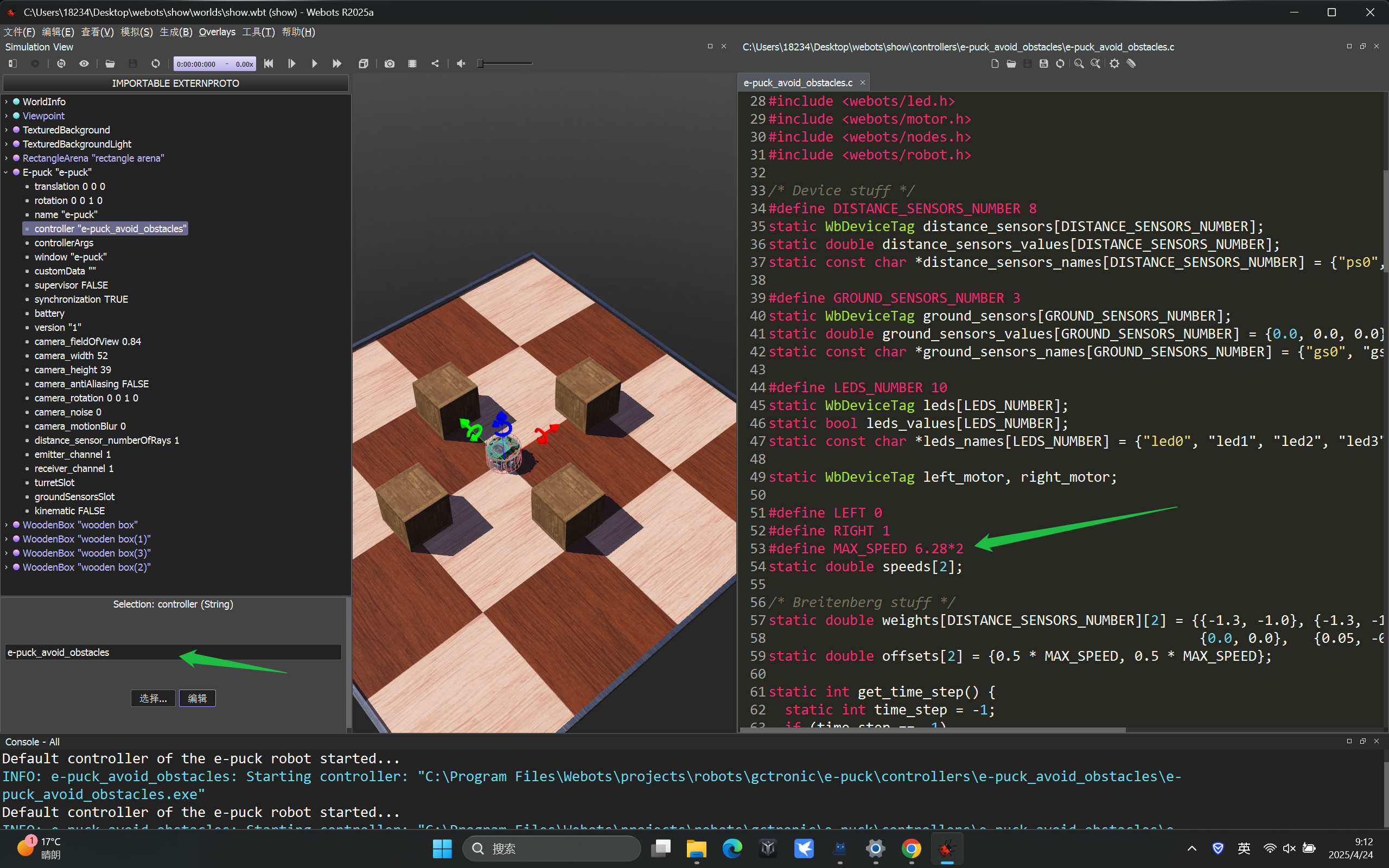Expand WoodenBox "wooden box(1)" node
Viewport: 1389px width, 868px height.
pyautogui.click(x=7, y=539)
